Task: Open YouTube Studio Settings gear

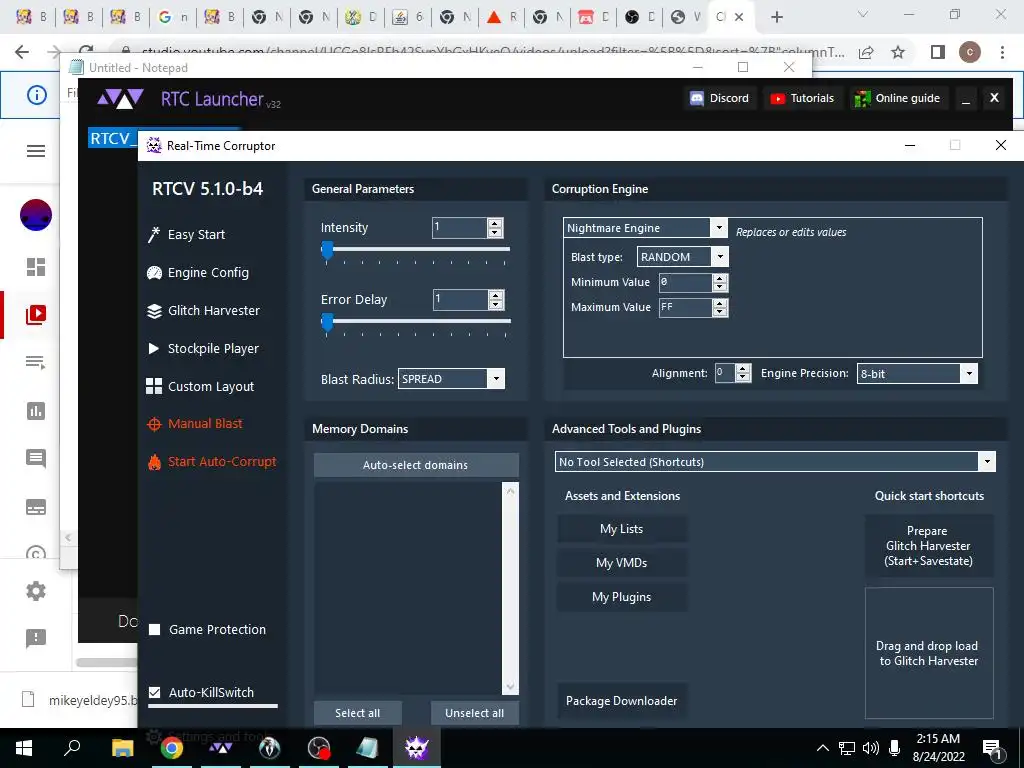Action: point(36,591)
